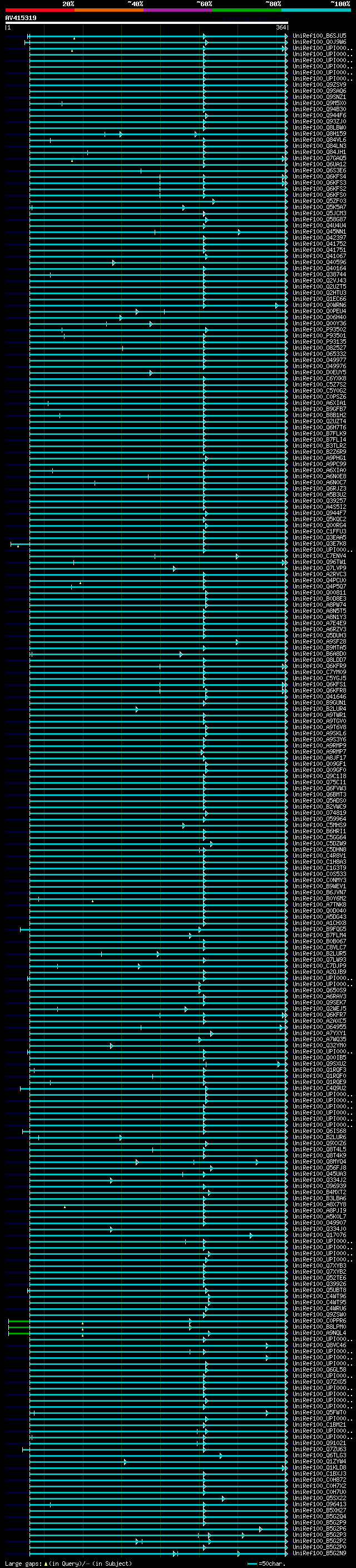Viewport: 356px width, 1568px height.
Task: Click the white query sequence bar
Action: (147, 23)
